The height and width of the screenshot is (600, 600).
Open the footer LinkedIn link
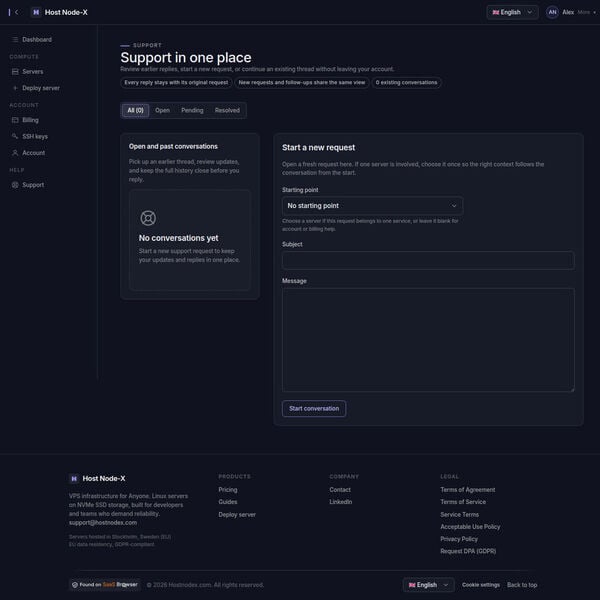tap(341, 502)
